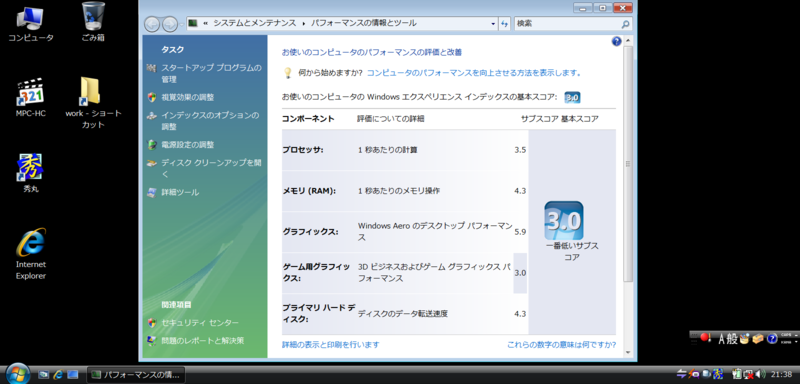The image size is (800, 384).
Task: Open the recent pages dropdown arrow
Action: [182, 24]
